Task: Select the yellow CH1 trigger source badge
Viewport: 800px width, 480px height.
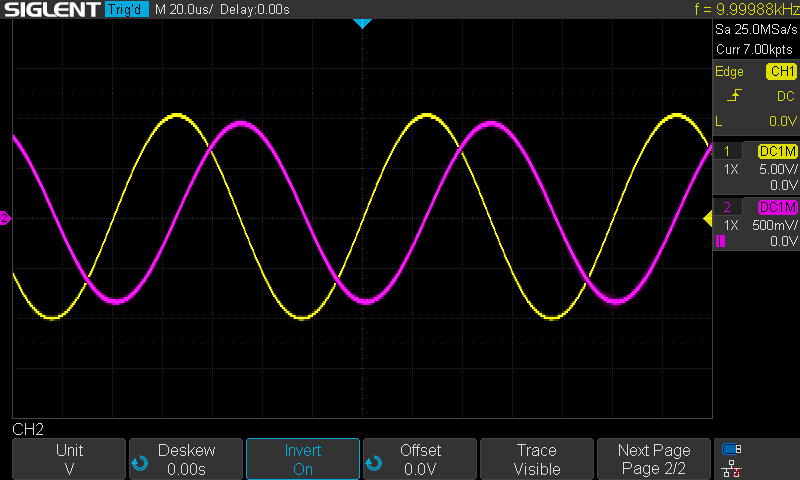Action: tap(781, 71)
